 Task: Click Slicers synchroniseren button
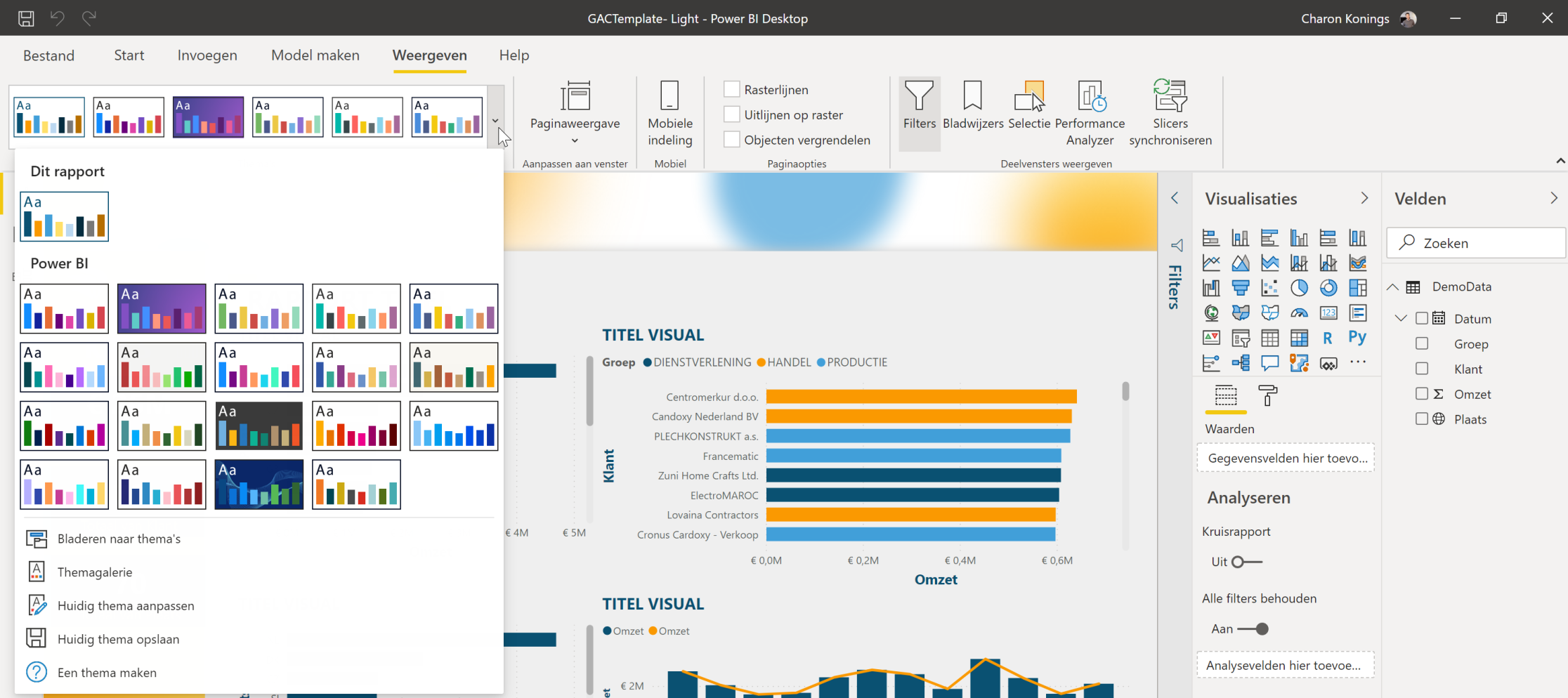pos(1170,112)
